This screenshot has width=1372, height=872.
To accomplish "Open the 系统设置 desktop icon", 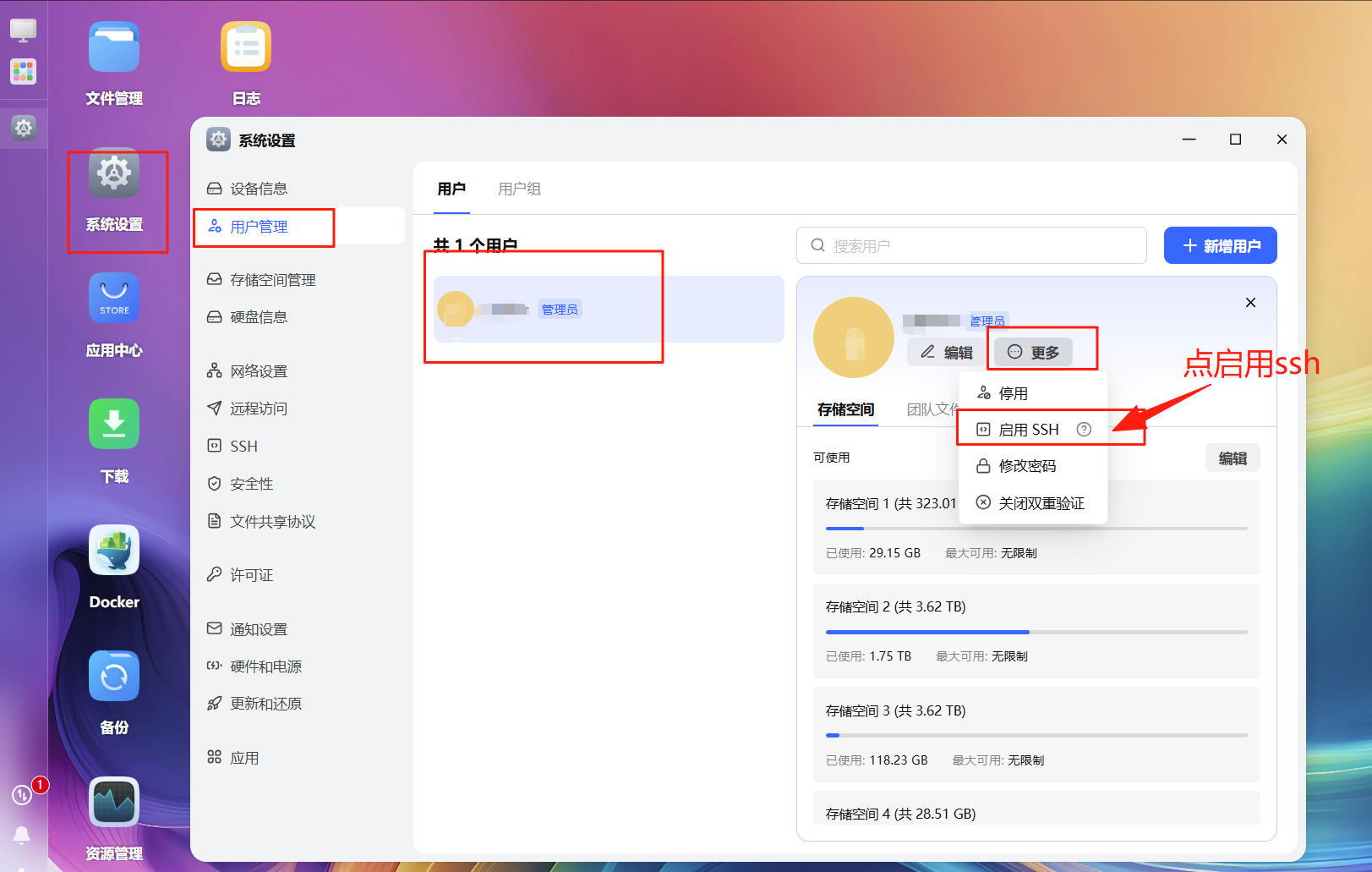I will click(x=114, y=173).
